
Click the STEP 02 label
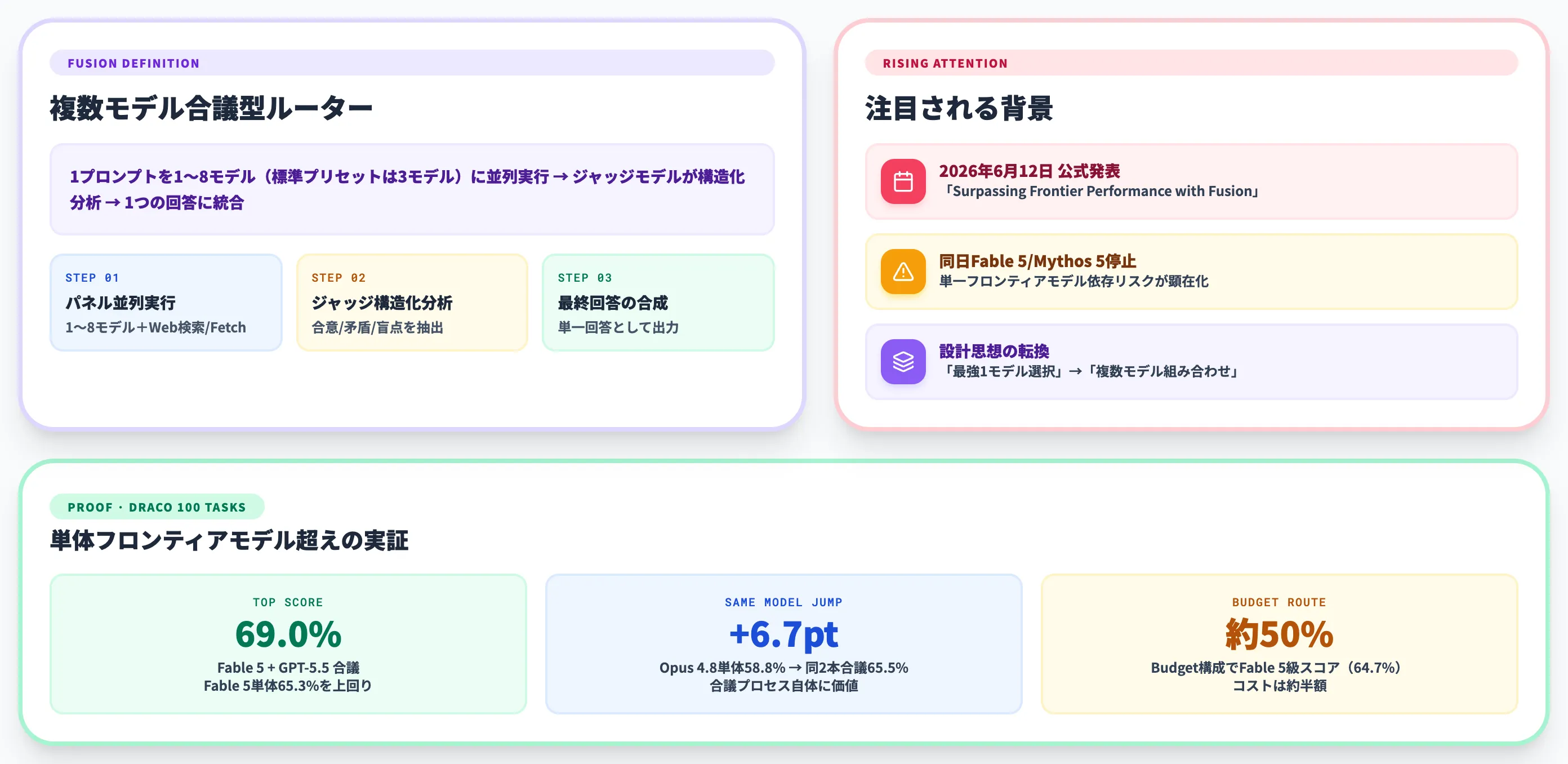pos(338,278)
